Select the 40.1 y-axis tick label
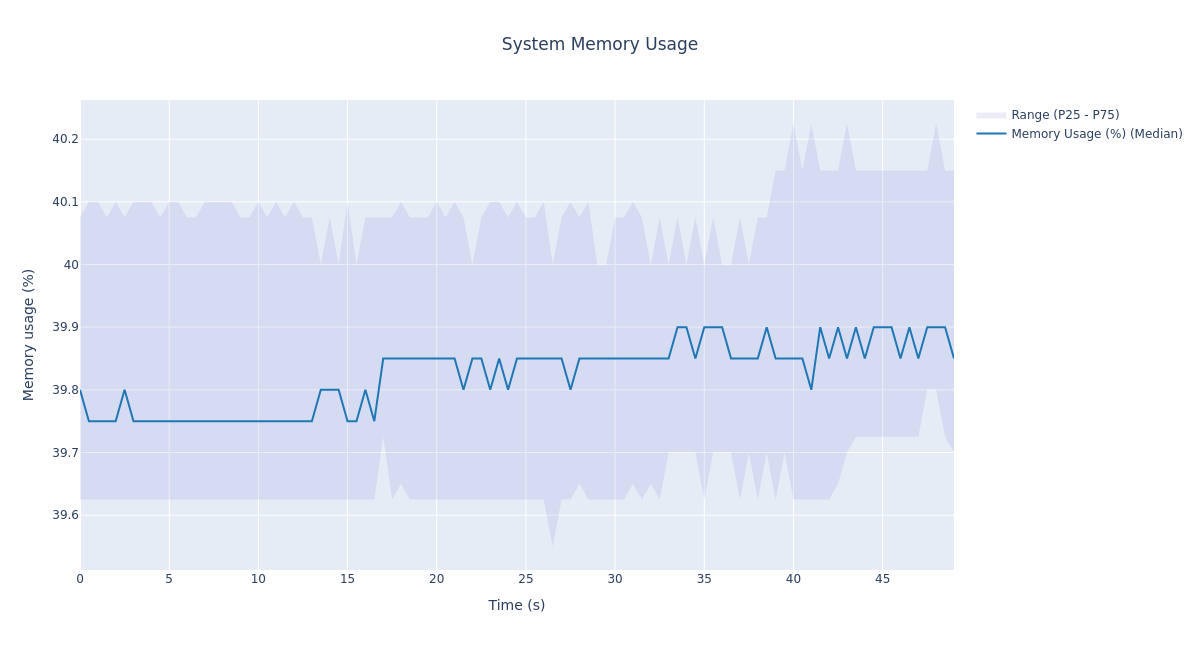The width and height of the screenshot is (1200, 650). click(x=65, y=202)
